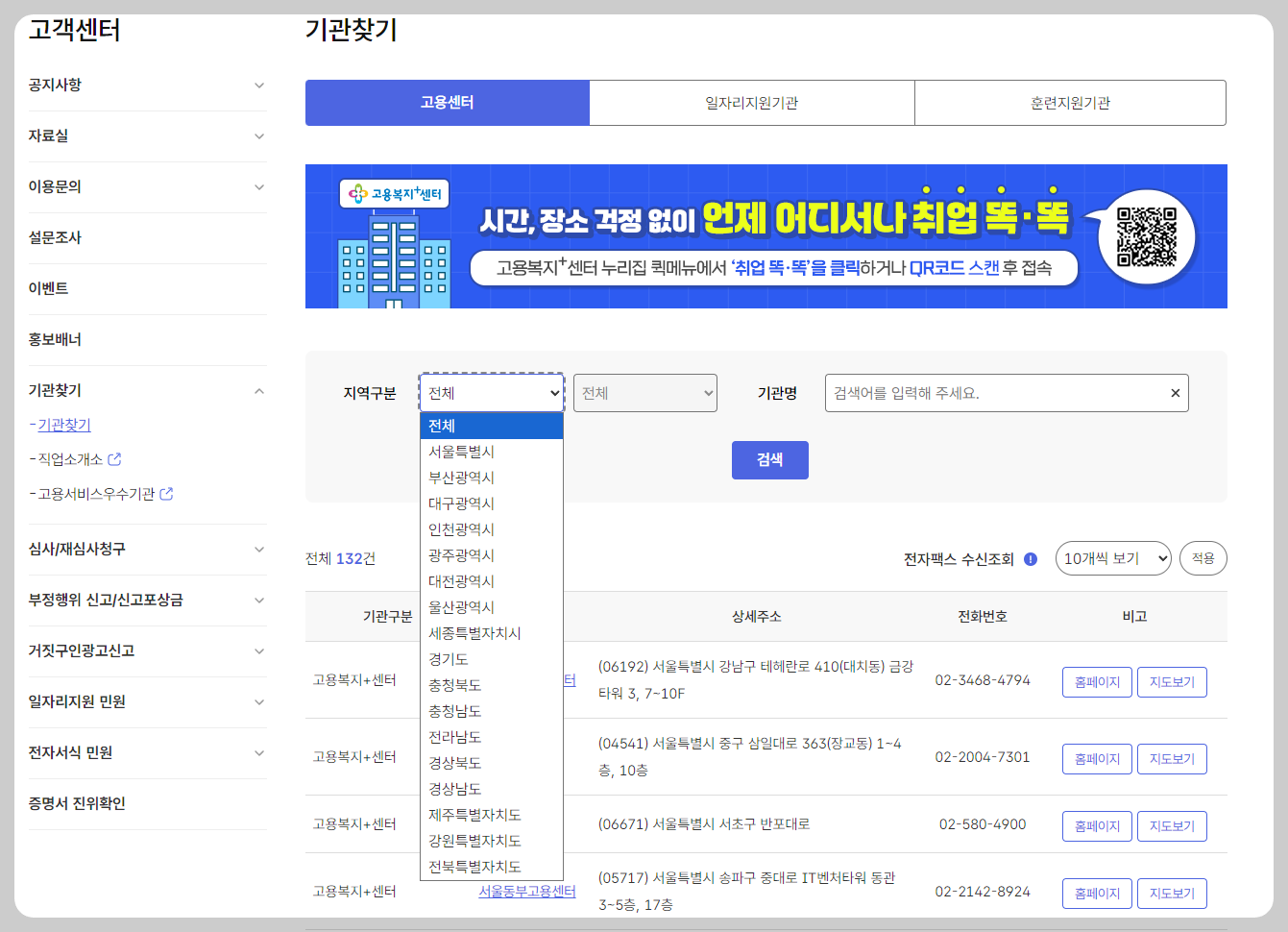Clear the 기관명 search field with the X icon
This screenshot has height=932, width=1288.
1175,392
